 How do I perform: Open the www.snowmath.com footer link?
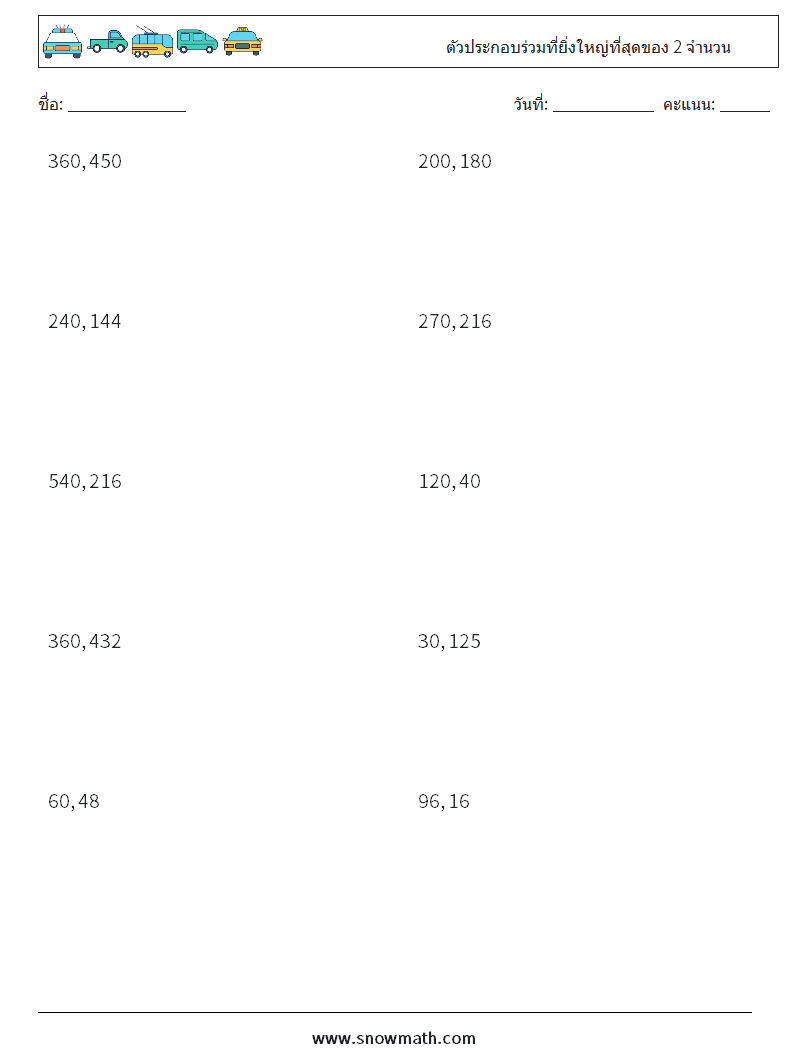(x=394, y=1038)
